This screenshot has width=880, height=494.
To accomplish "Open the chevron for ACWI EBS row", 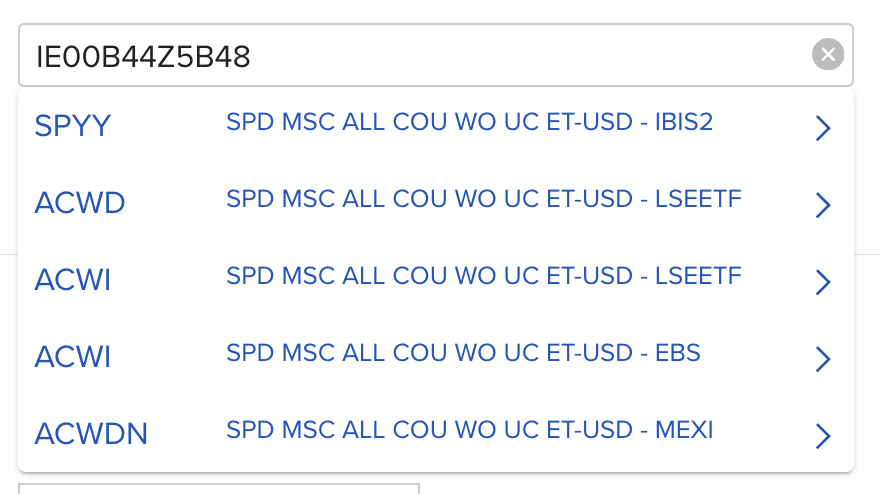I will point(823,359).
